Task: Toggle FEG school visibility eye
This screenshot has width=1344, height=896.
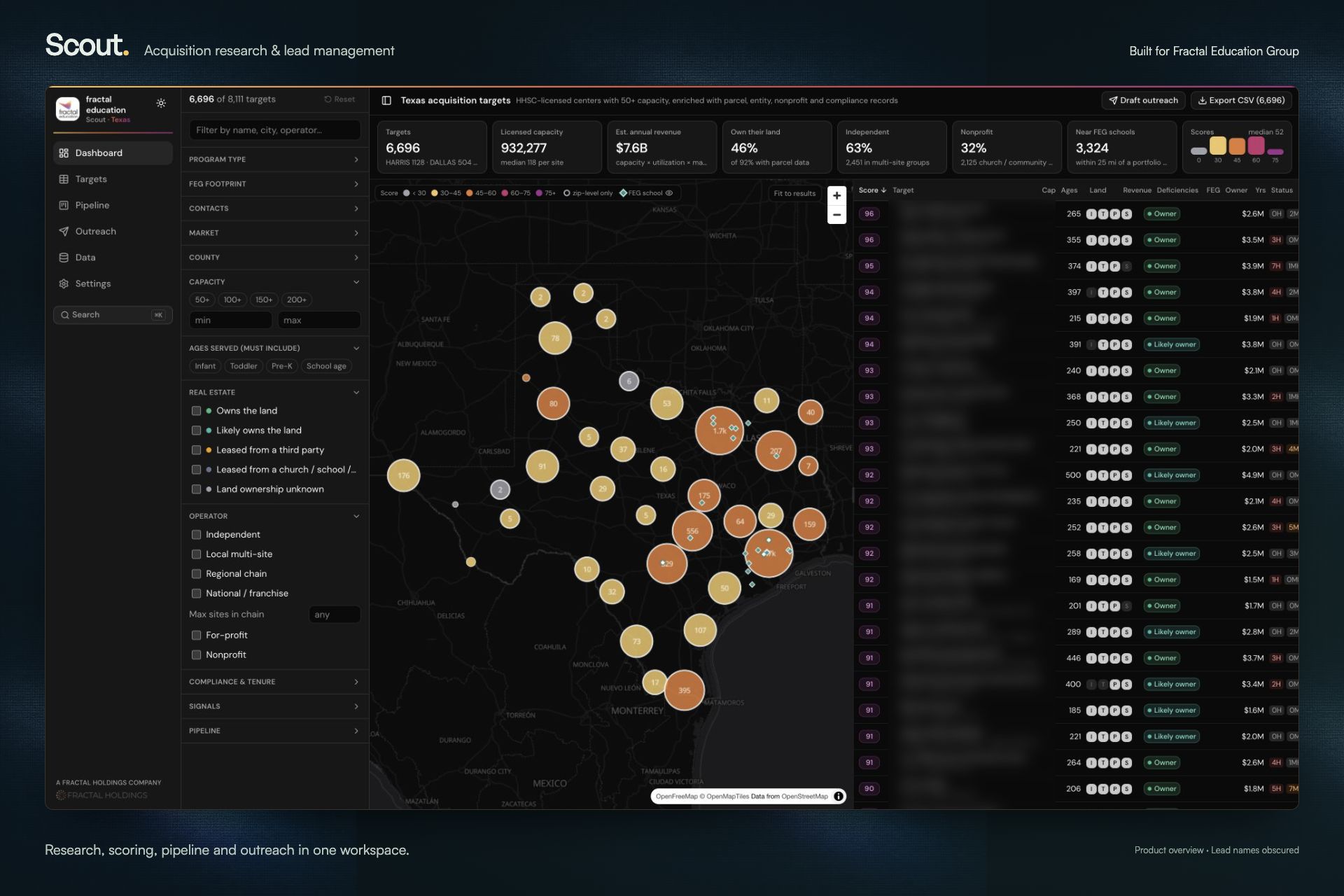Action: click(669, 193)
